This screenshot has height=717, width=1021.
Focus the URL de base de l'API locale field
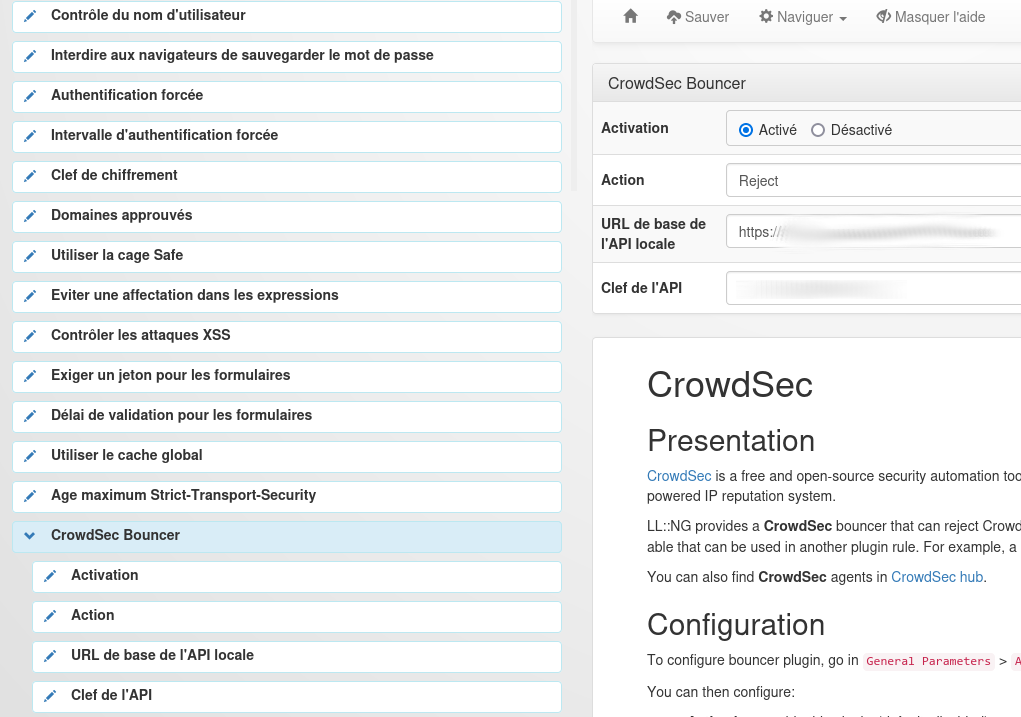point(873,231)
